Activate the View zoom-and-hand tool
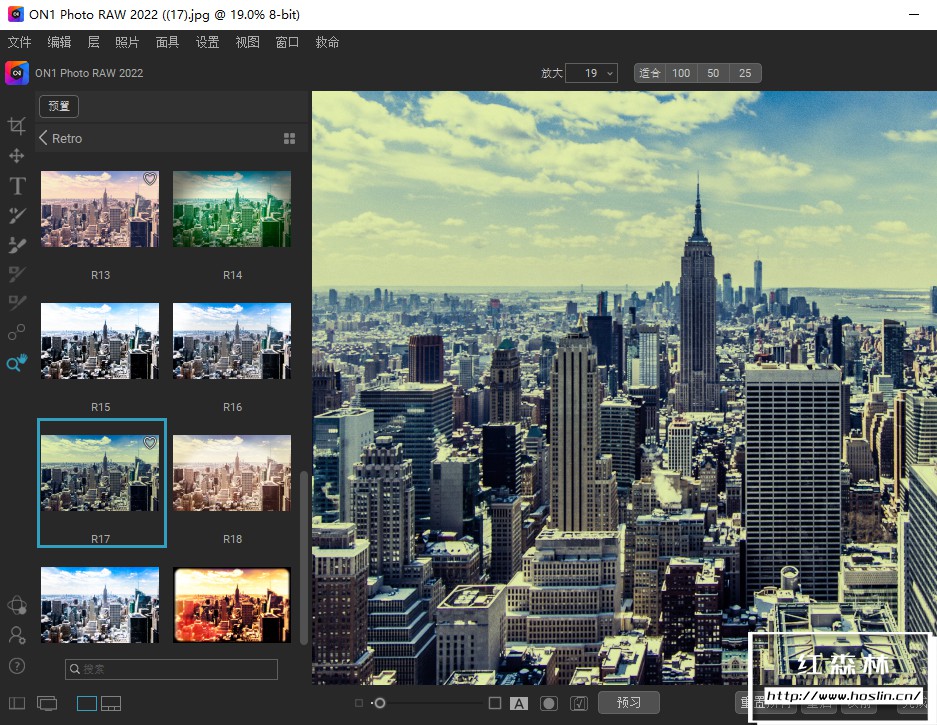 point(17,364)
